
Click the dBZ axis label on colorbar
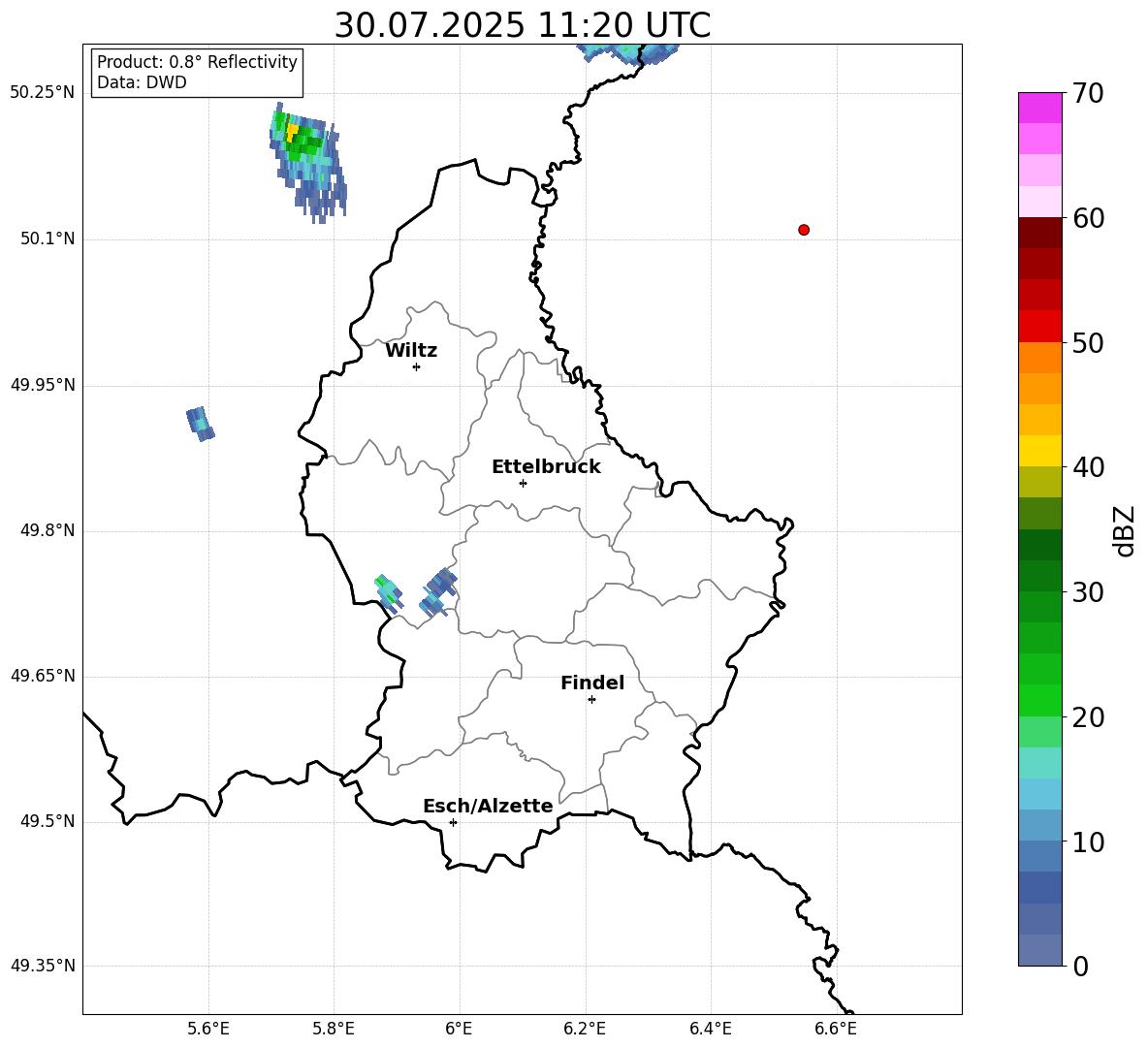click(1126, 530)
